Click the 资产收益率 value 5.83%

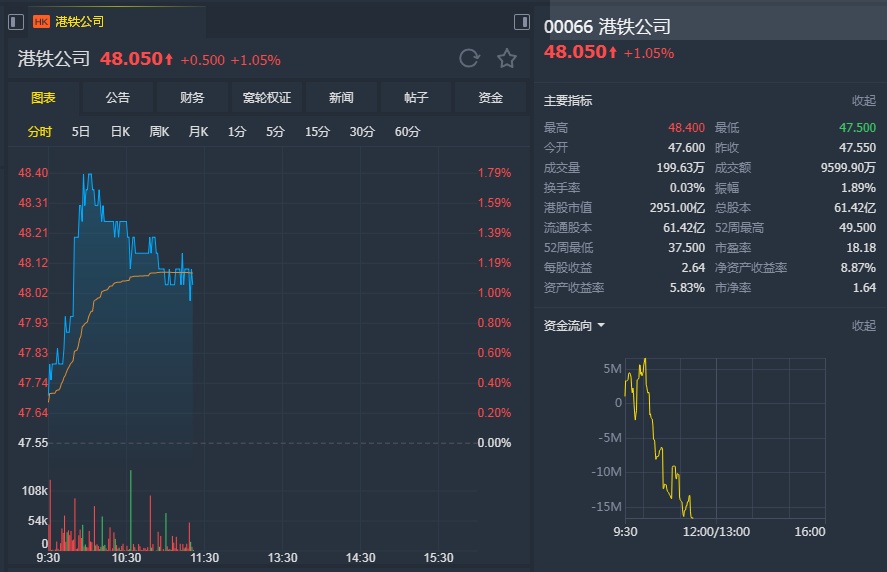tap(687, 288)
